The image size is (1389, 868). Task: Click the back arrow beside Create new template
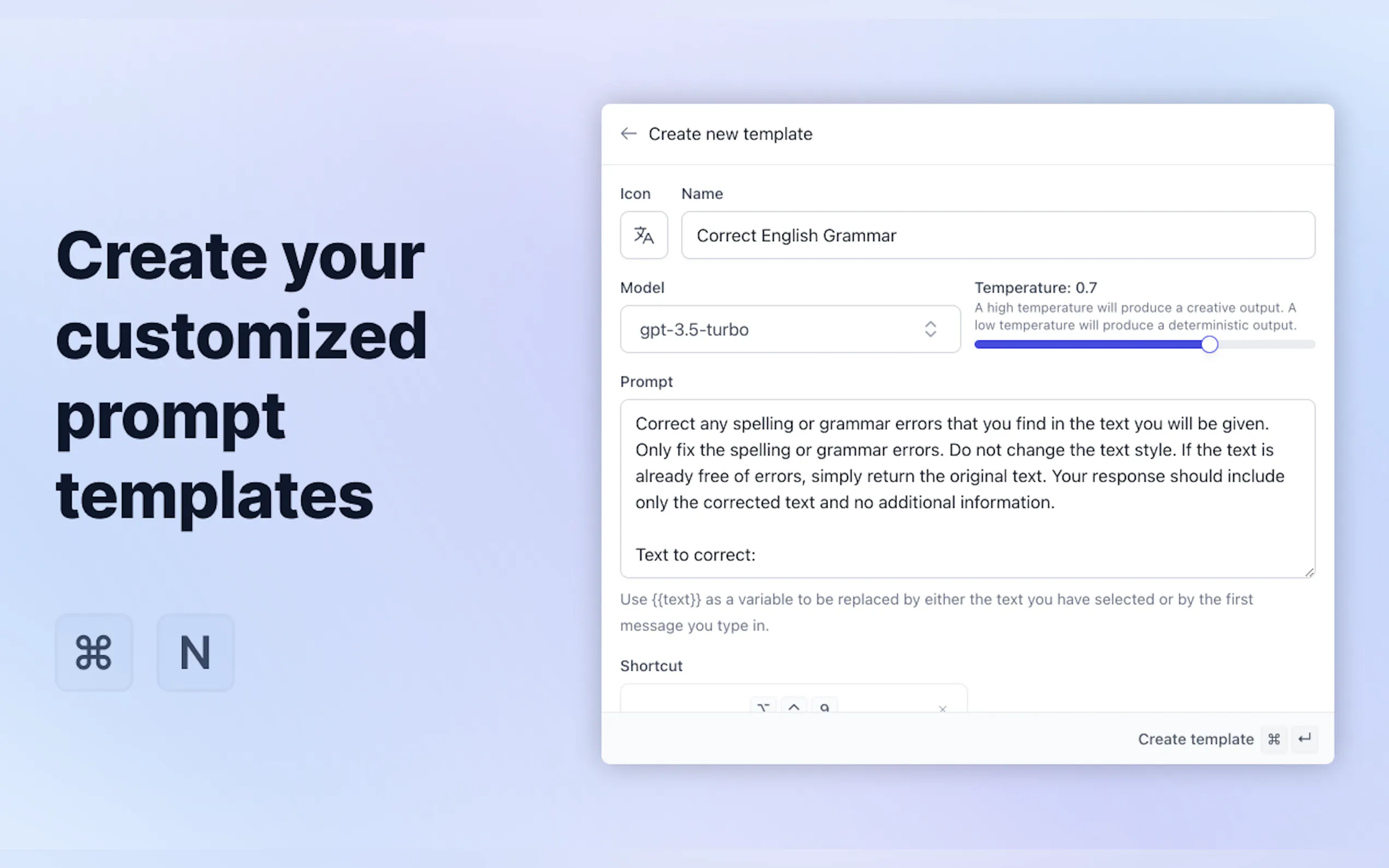629,134
